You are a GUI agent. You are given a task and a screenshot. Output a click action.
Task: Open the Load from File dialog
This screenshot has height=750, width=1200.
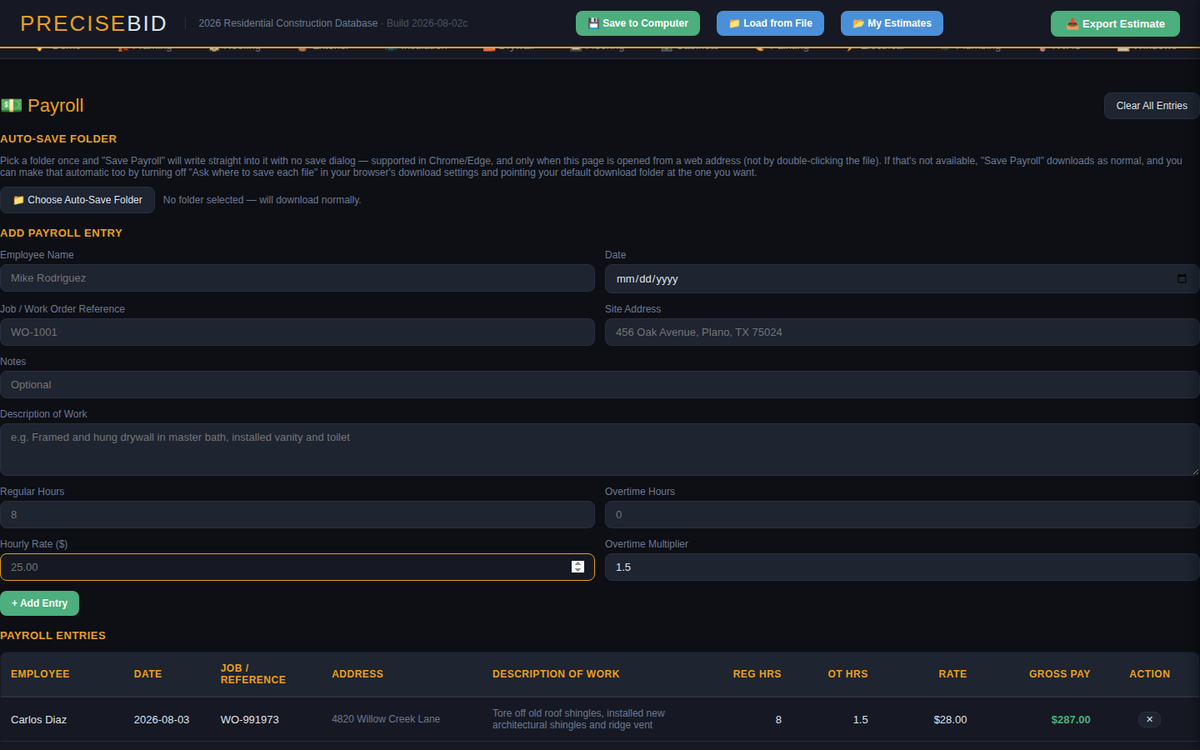tap(770, 23)
